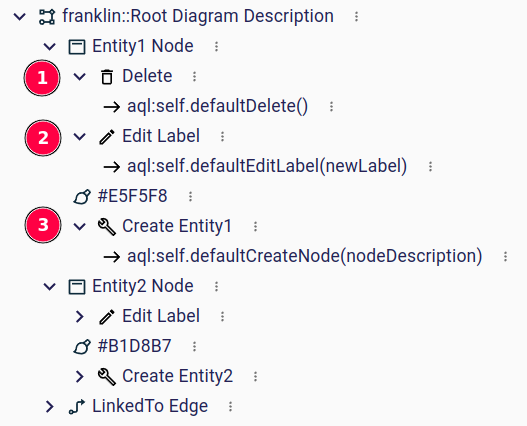Collapse the franklin::Root Diagram Description tree

click(20, 16)
